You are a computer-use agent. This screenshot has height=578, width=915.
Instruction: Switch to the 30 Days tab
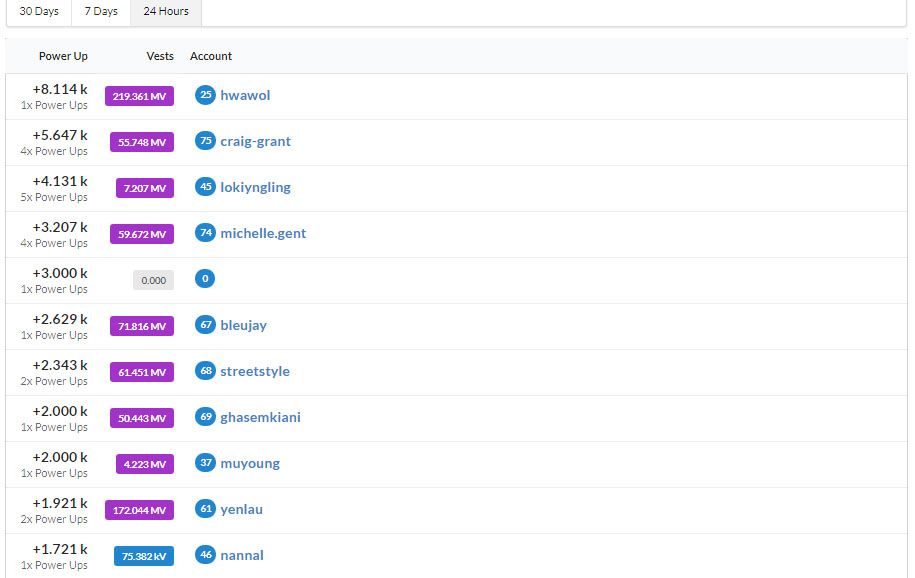tap(39, 12)
